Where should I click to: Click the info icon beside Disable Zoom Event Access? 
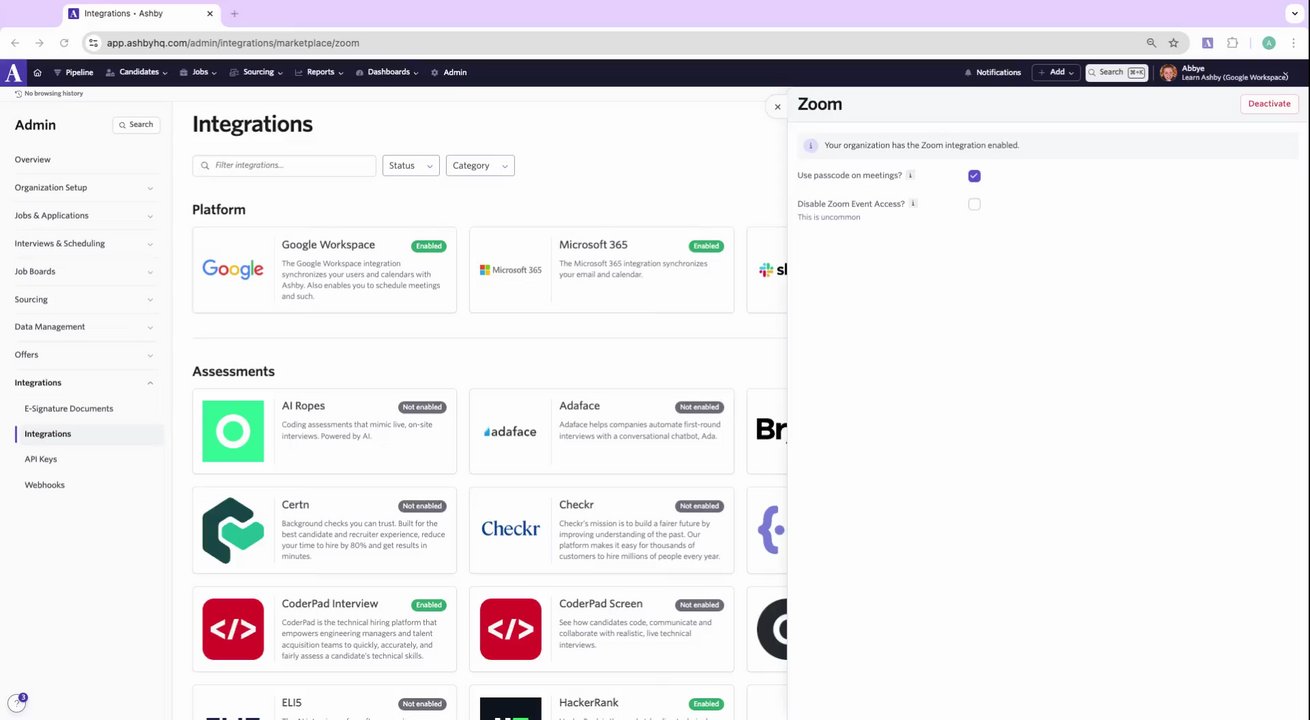pos(913,203)
